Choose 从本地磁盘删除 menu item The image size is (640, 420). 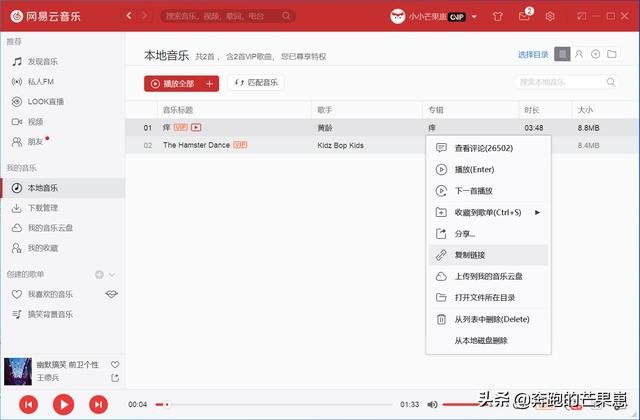(x=488, y=340)
